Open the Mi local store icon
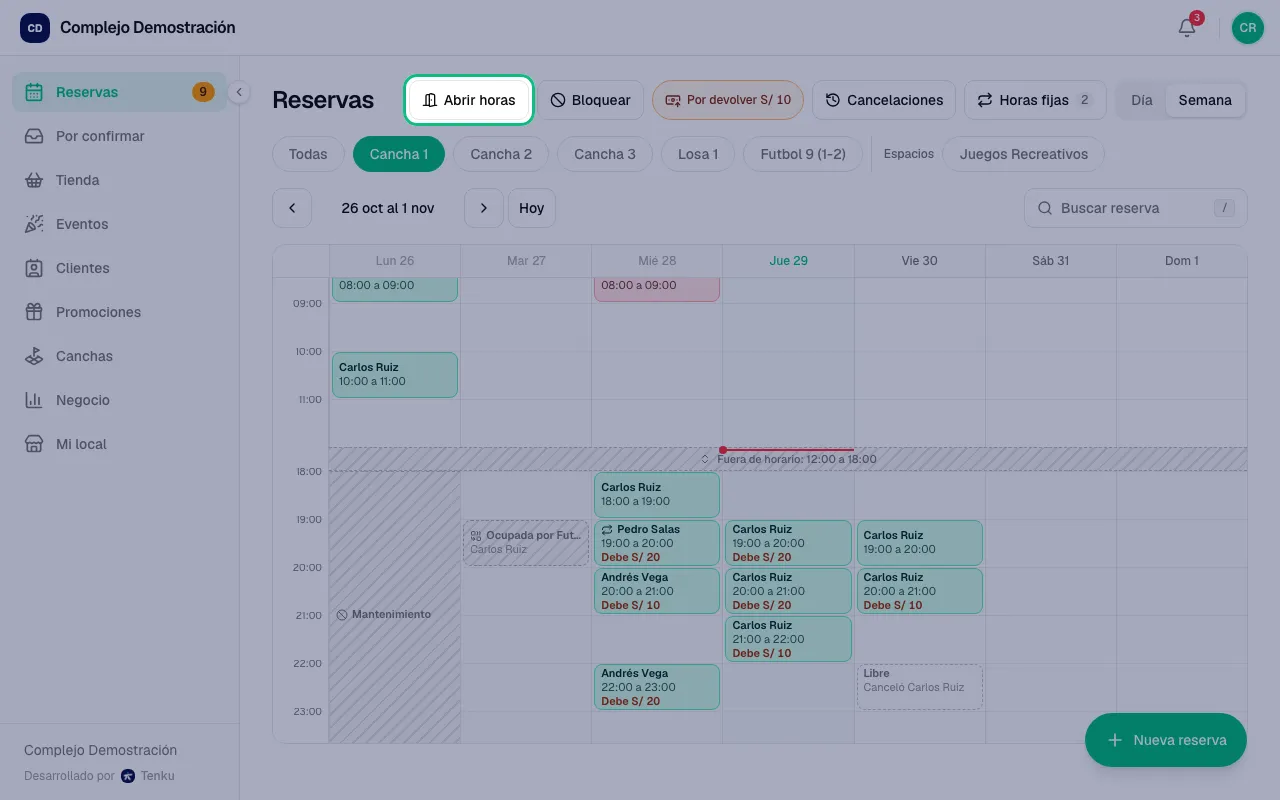The height and width of the screenshot is (800, 1280). click(34, 444)
